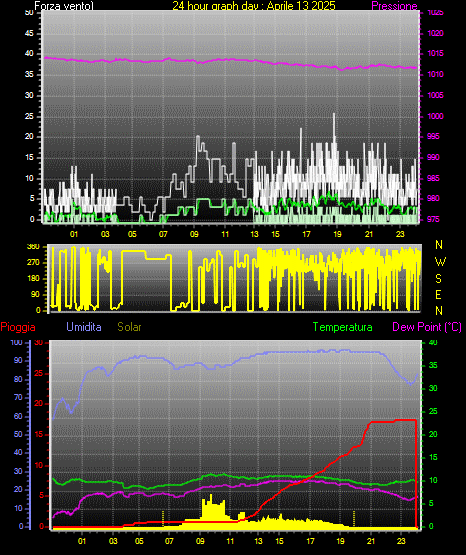Image resolution: width=466 pixels, height=555 pixels.
Task: Click the Dew Point (°C) legend label
Action: tap(427, 327)
